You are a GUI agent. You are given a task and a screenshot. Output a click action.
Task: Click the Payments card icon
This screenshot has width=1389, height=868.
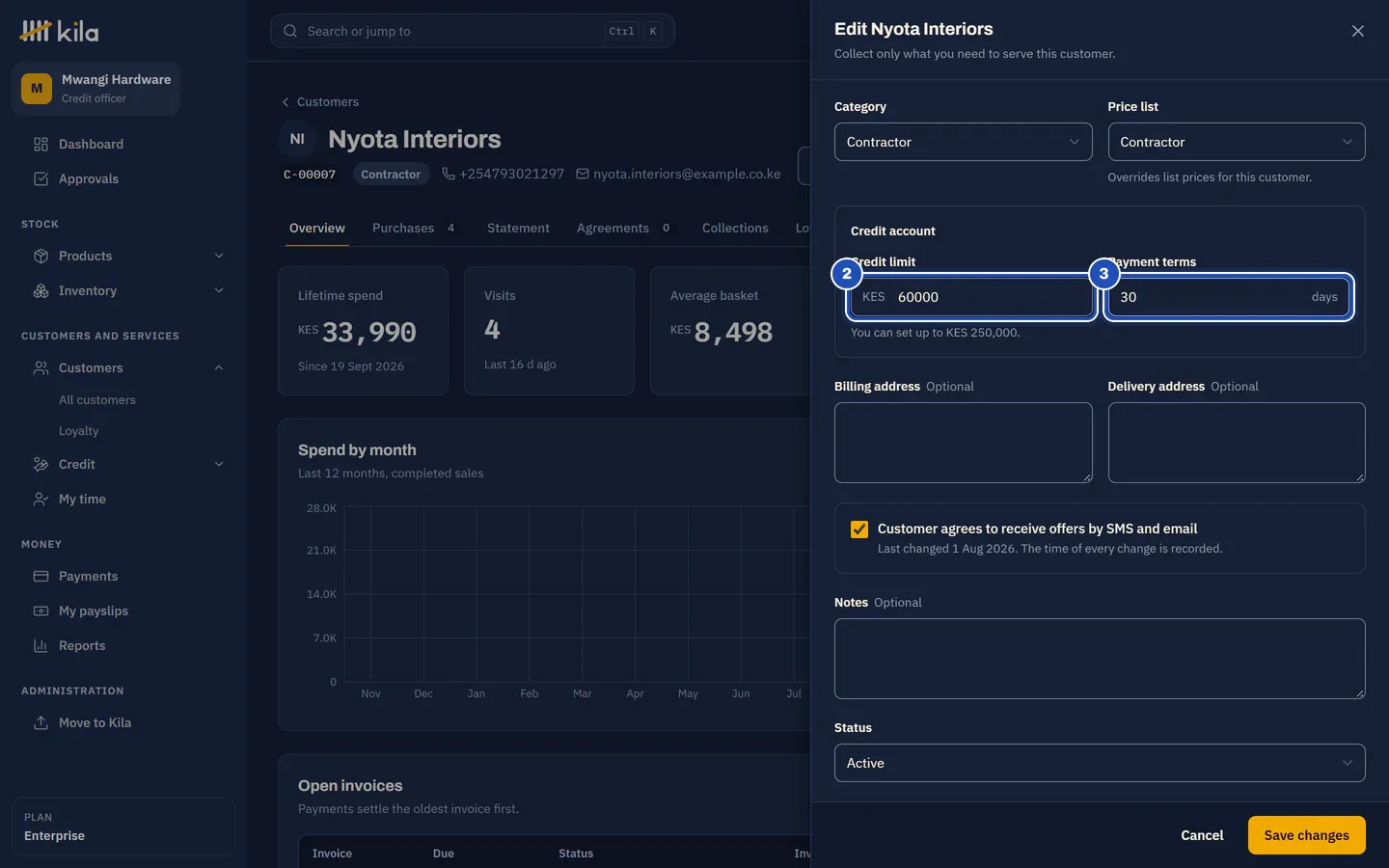click(41, 576)
